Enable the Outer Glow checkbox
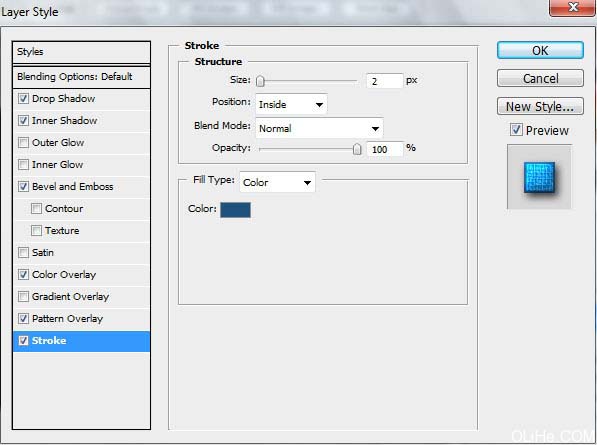597x445 pixels. [x=23, y=143]
